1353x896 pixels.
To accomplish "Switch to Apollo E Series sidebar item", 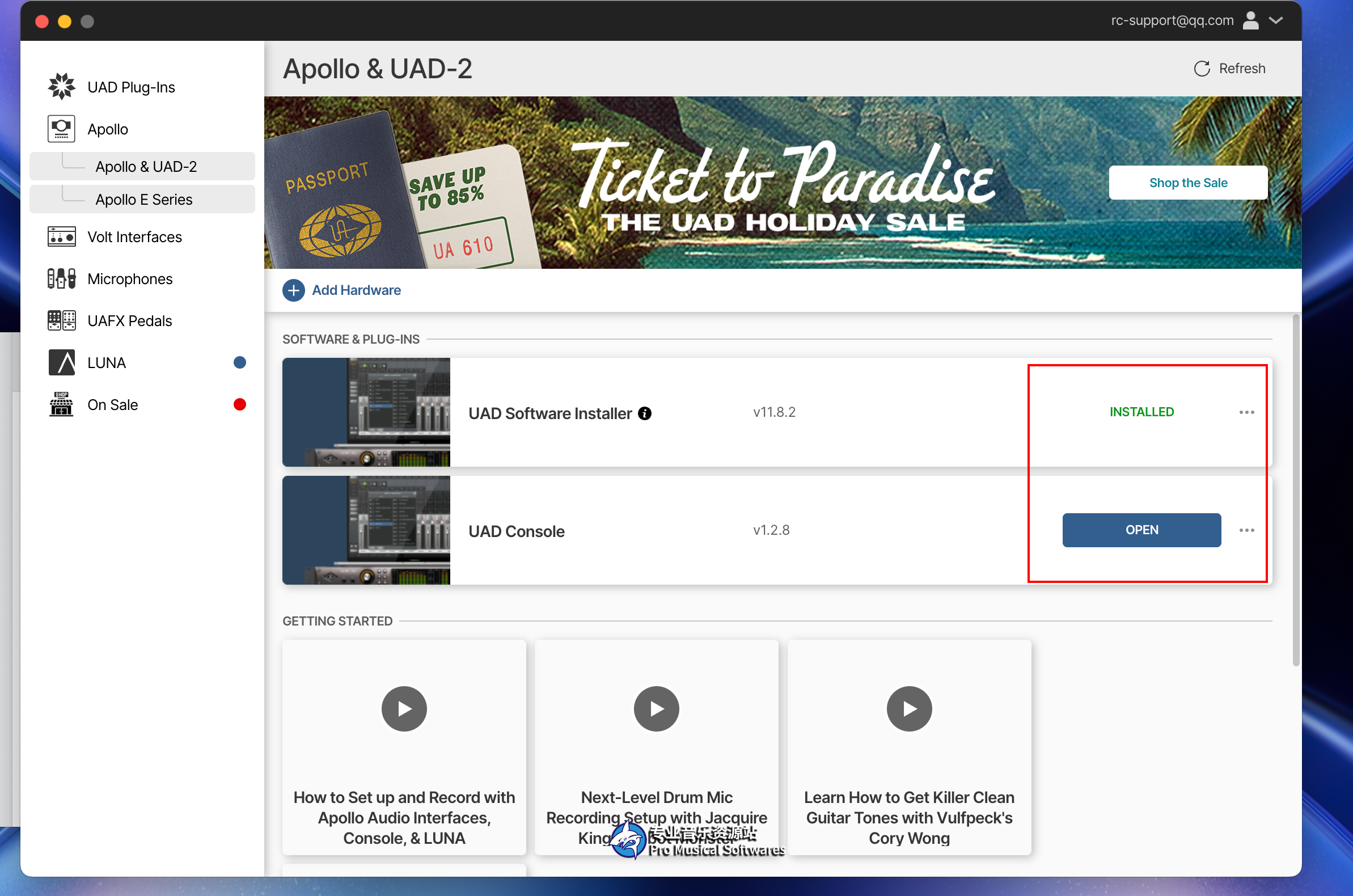I will coord(144,200).
